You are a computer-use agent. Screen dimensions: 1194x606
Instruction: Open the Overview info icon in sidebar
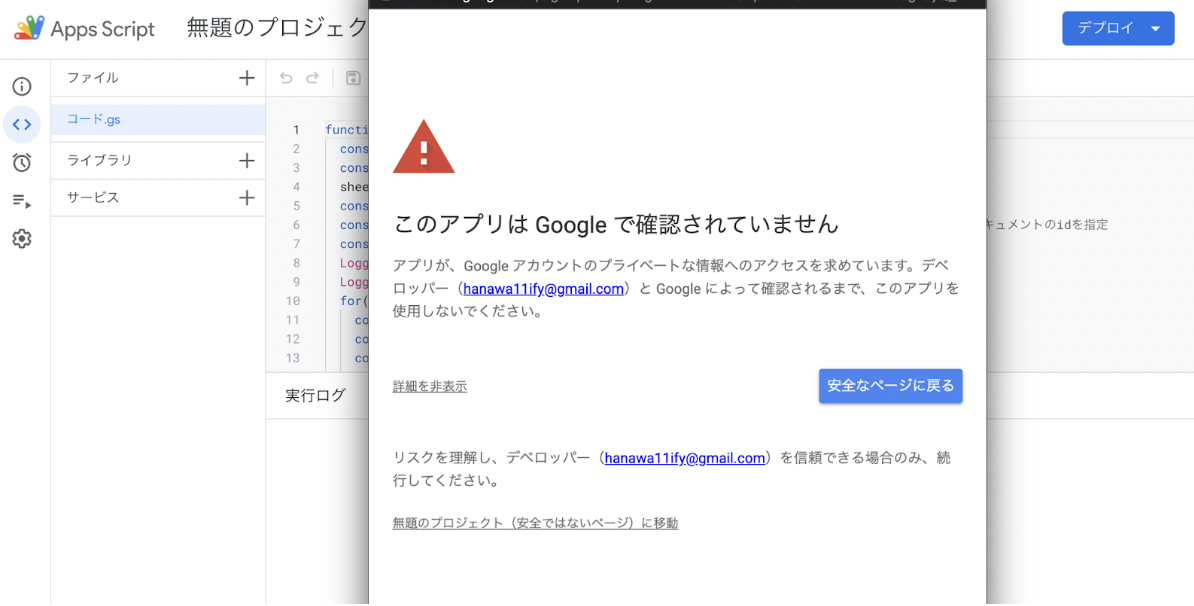coord(22,87)
